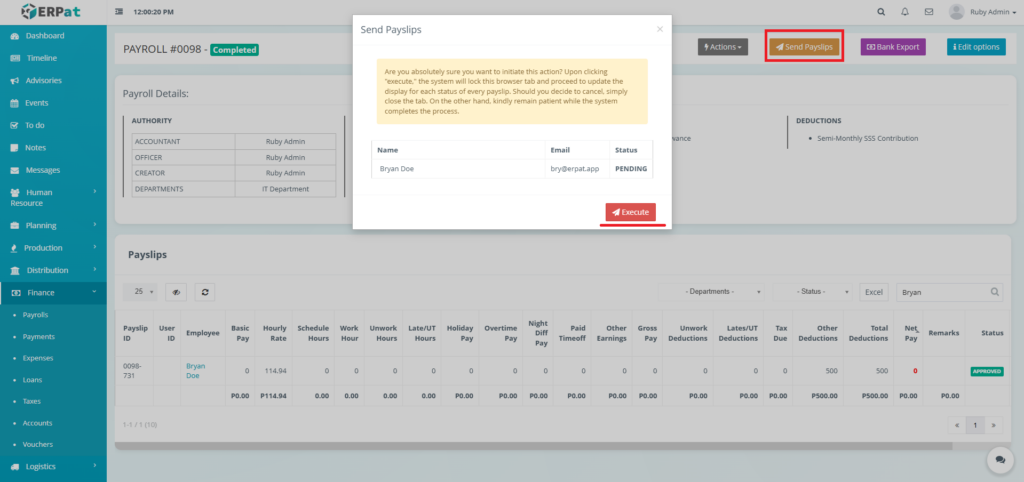Open the Status filter dropdown
1024x482 pixels.
click(812, 292)
